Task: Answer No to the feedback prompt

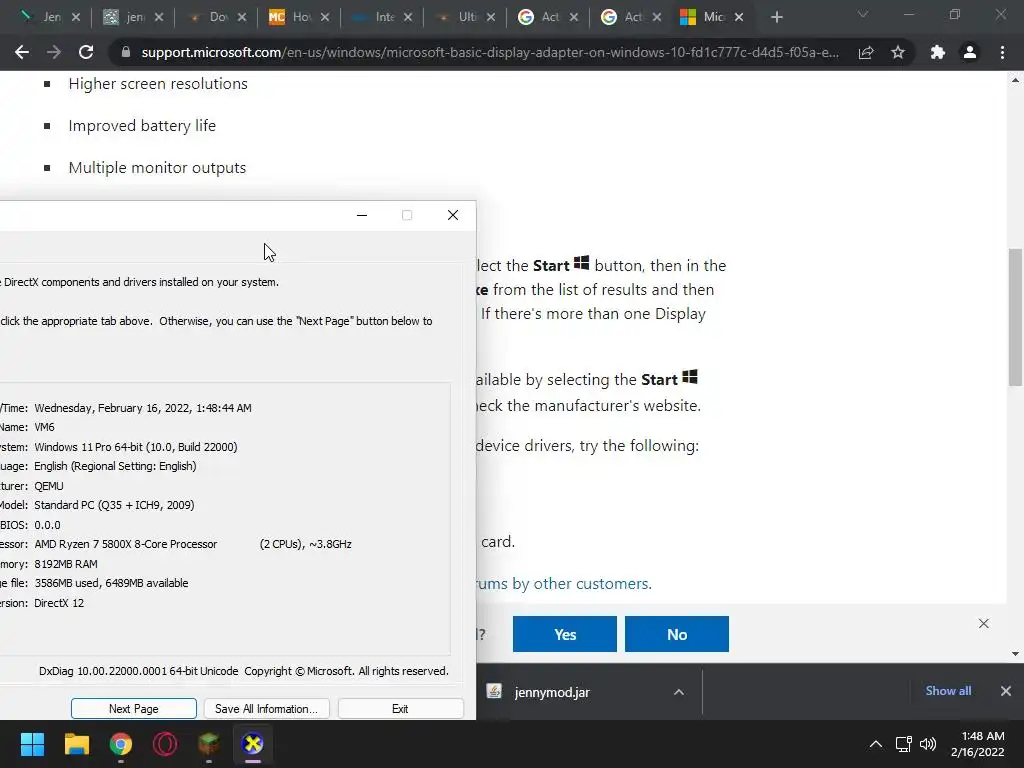Action: point(677,634)
